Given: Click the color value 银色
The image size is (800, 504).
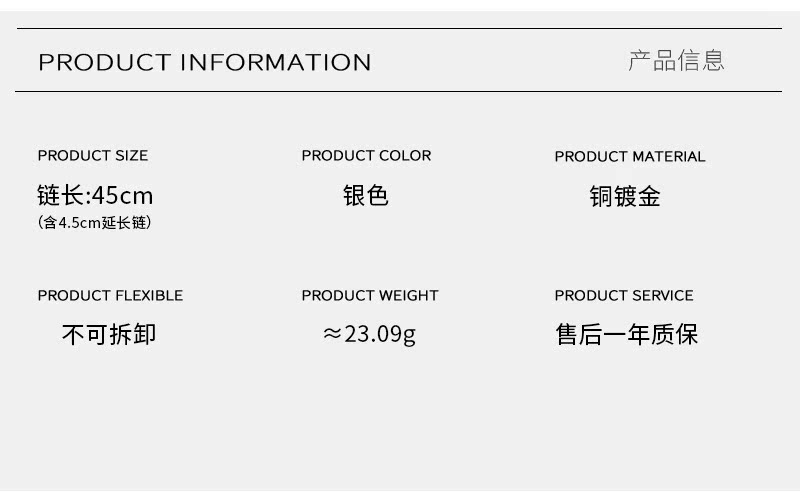Looking at the screenshot, I should (x=365, y=195).
